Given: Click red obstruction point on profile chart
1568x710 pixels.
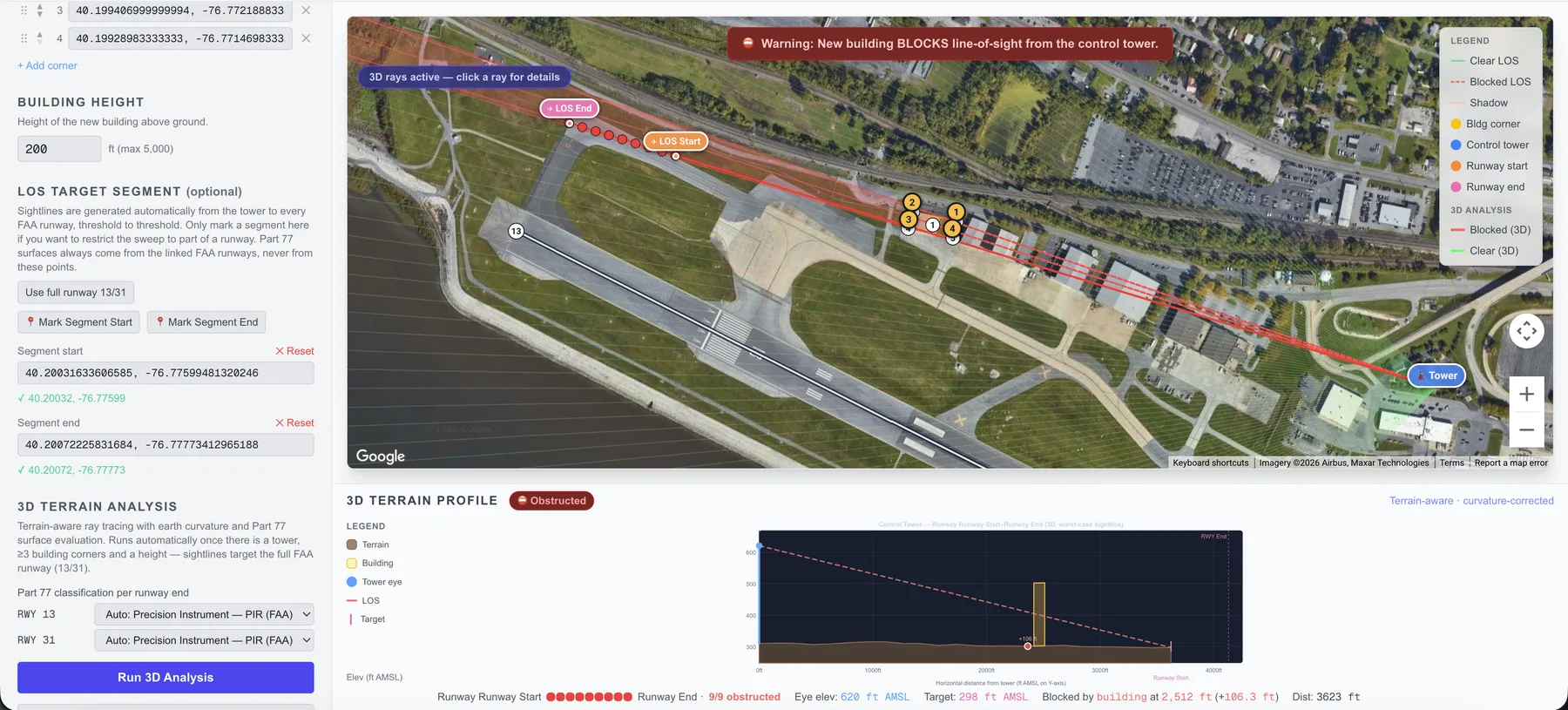Looking at the screenshot, I should (x=1028, y=646).
